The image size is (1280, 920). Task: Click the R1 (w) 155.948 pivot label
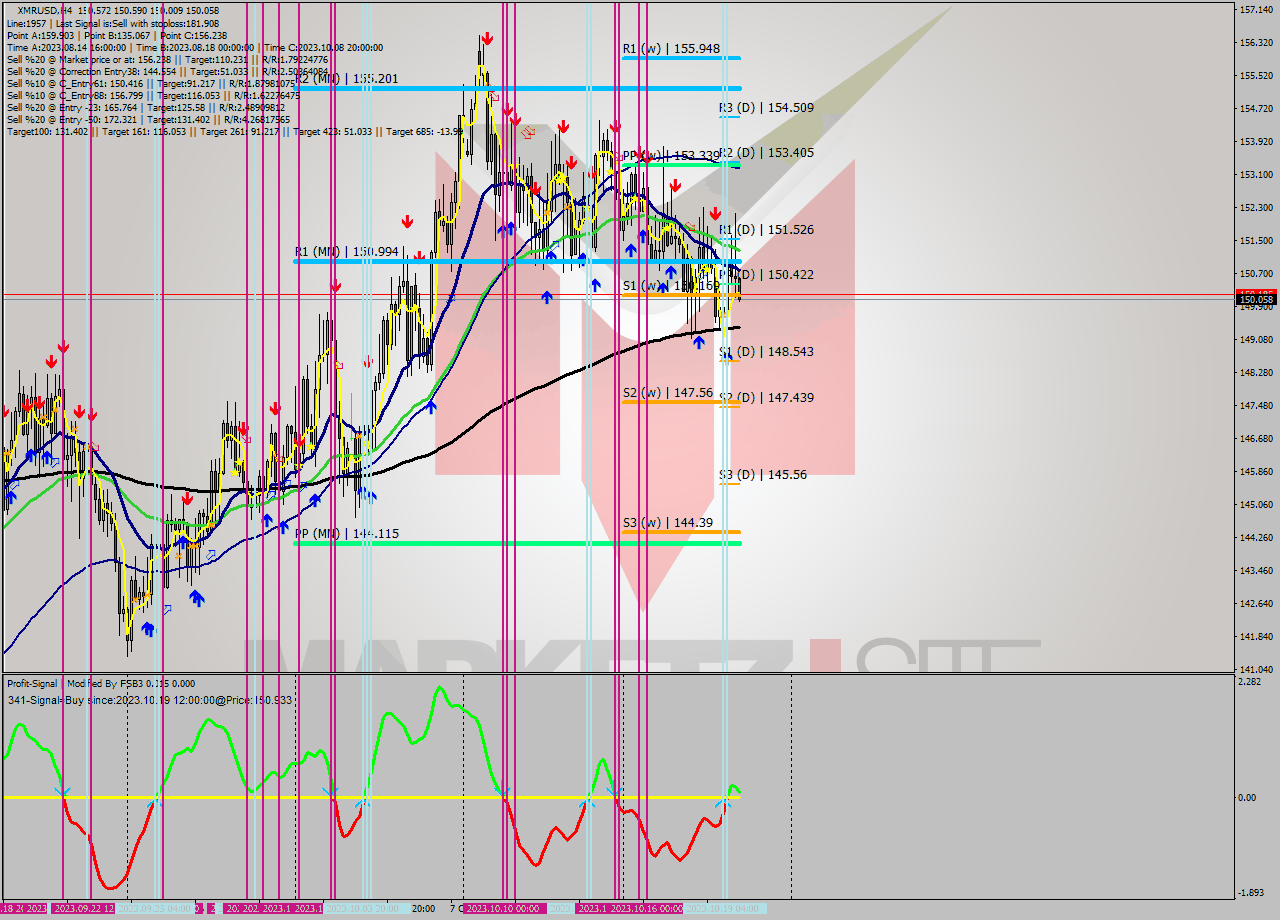670,48
